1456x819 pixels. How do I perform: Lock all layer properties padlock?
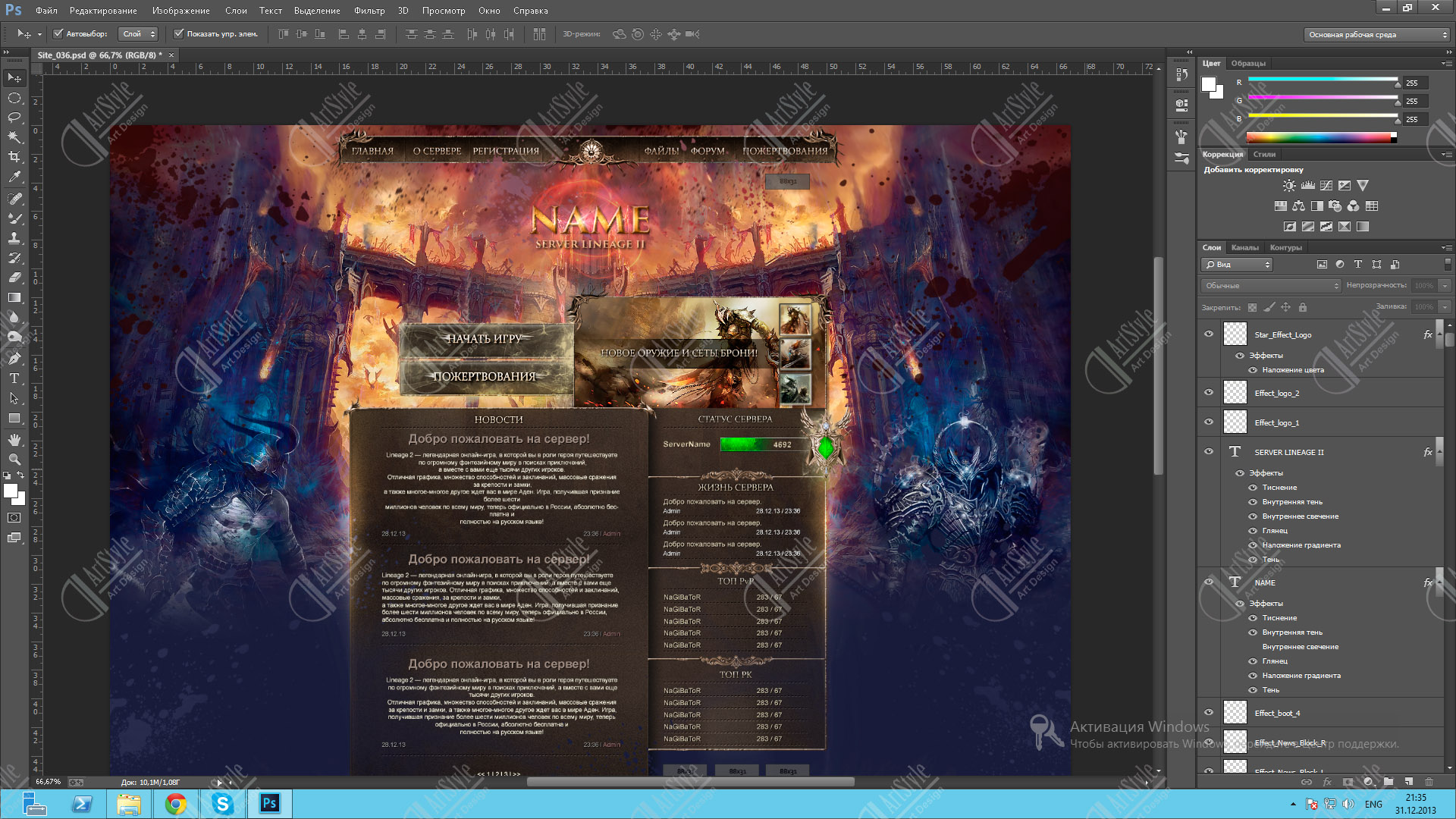pyautogui.click(x=1303, y=308)
